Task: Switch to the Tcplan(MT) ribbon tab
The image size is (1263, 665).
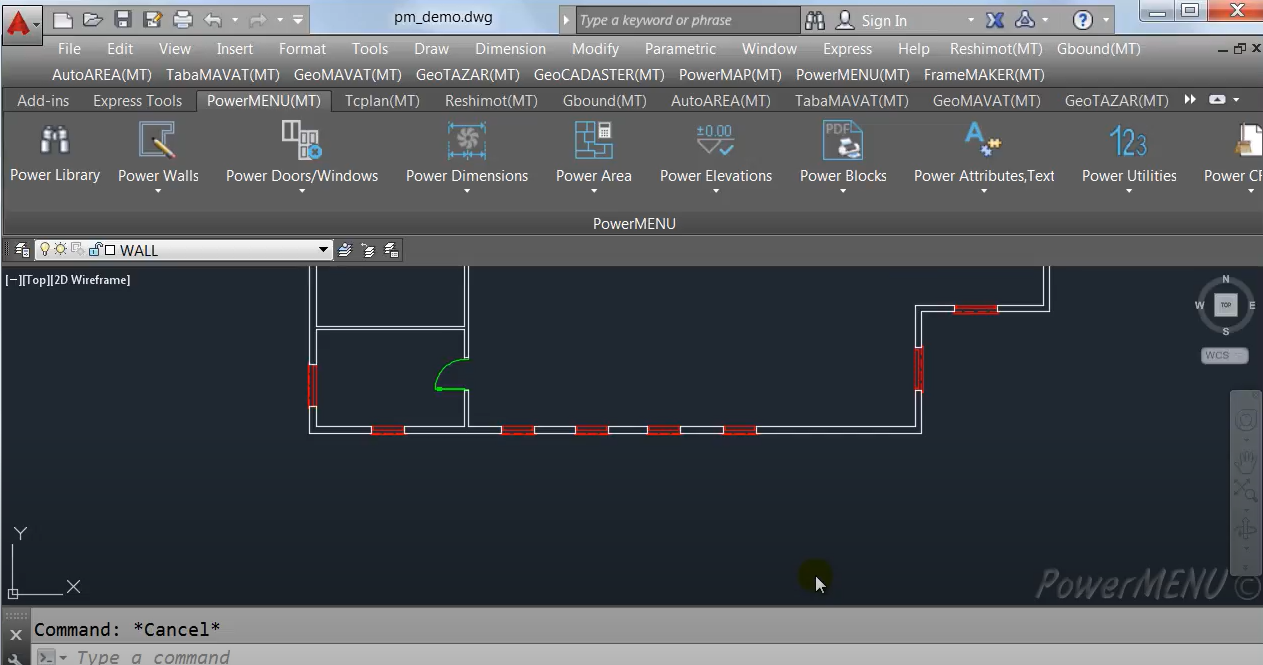Action: (382, 100)
